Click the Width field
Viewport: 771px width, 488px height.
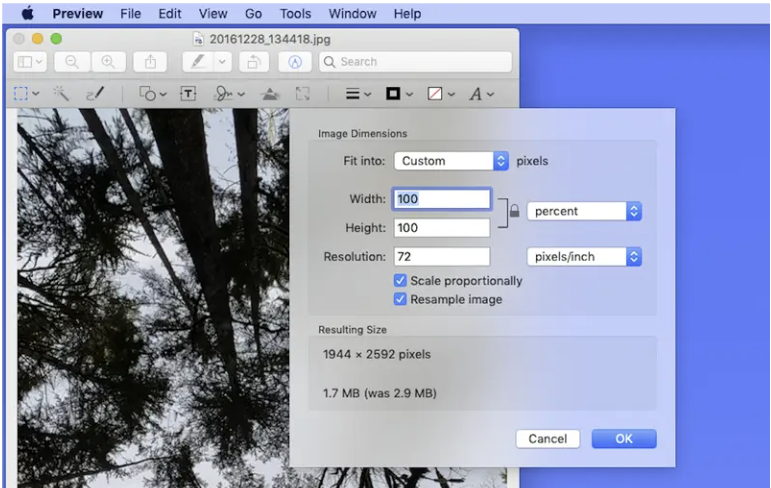(442, 199)
